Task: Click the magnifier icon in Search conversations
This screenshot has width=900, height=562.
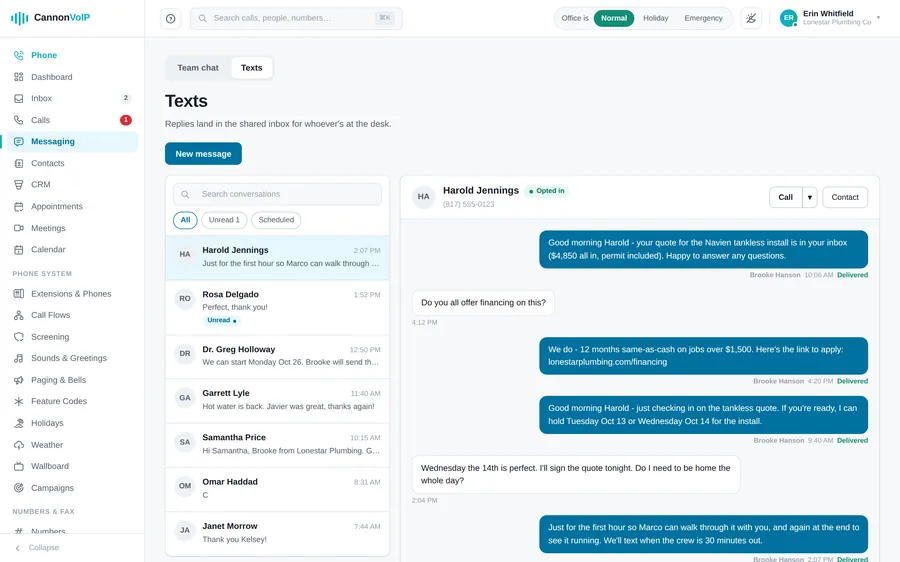Action: (x=185, y=195)
